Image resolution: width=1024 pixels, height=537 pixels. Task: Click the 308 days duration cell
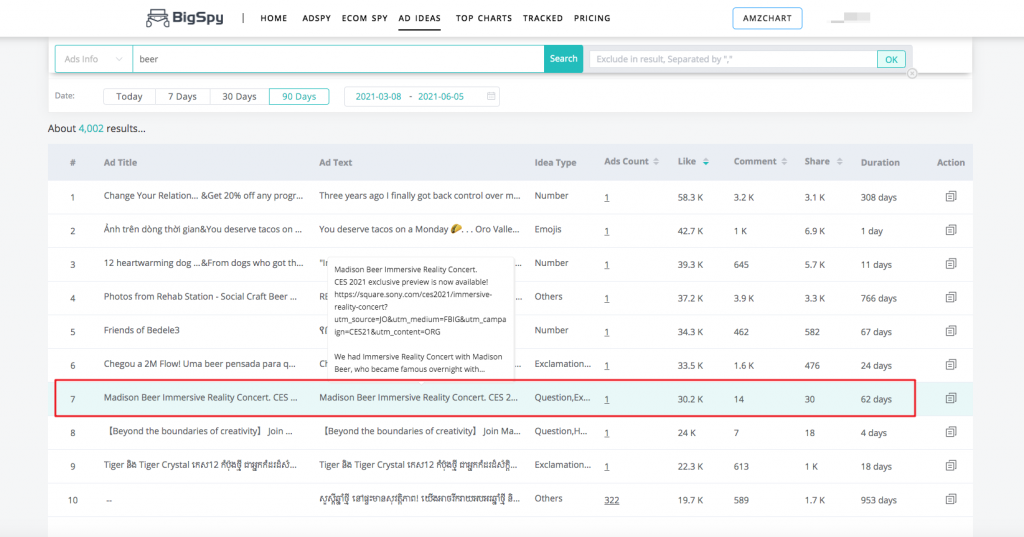point(878,197)
